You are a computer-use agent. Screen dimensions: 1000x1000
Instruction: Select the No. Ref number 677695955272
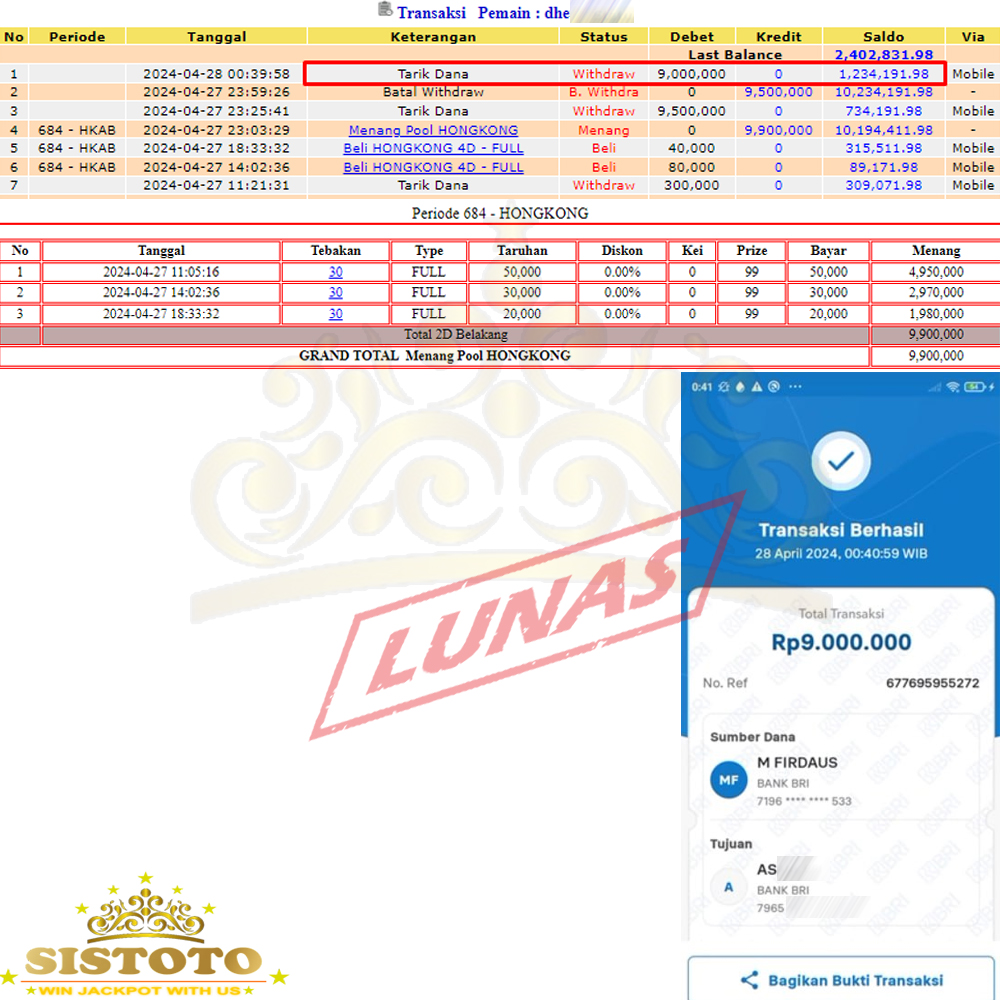click(x=932, y=683)
